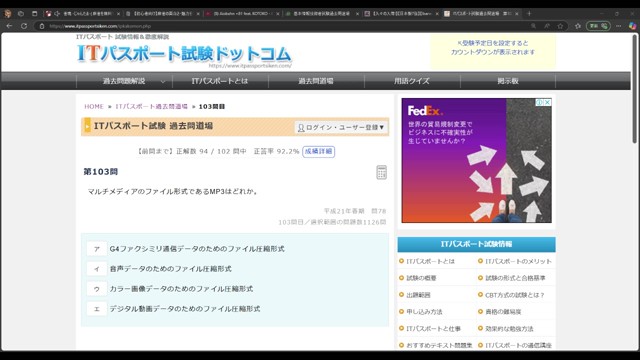Screen dimensions: 640x360
Task: Open the favorites list icon in toolbar
Action: (578, 26)
